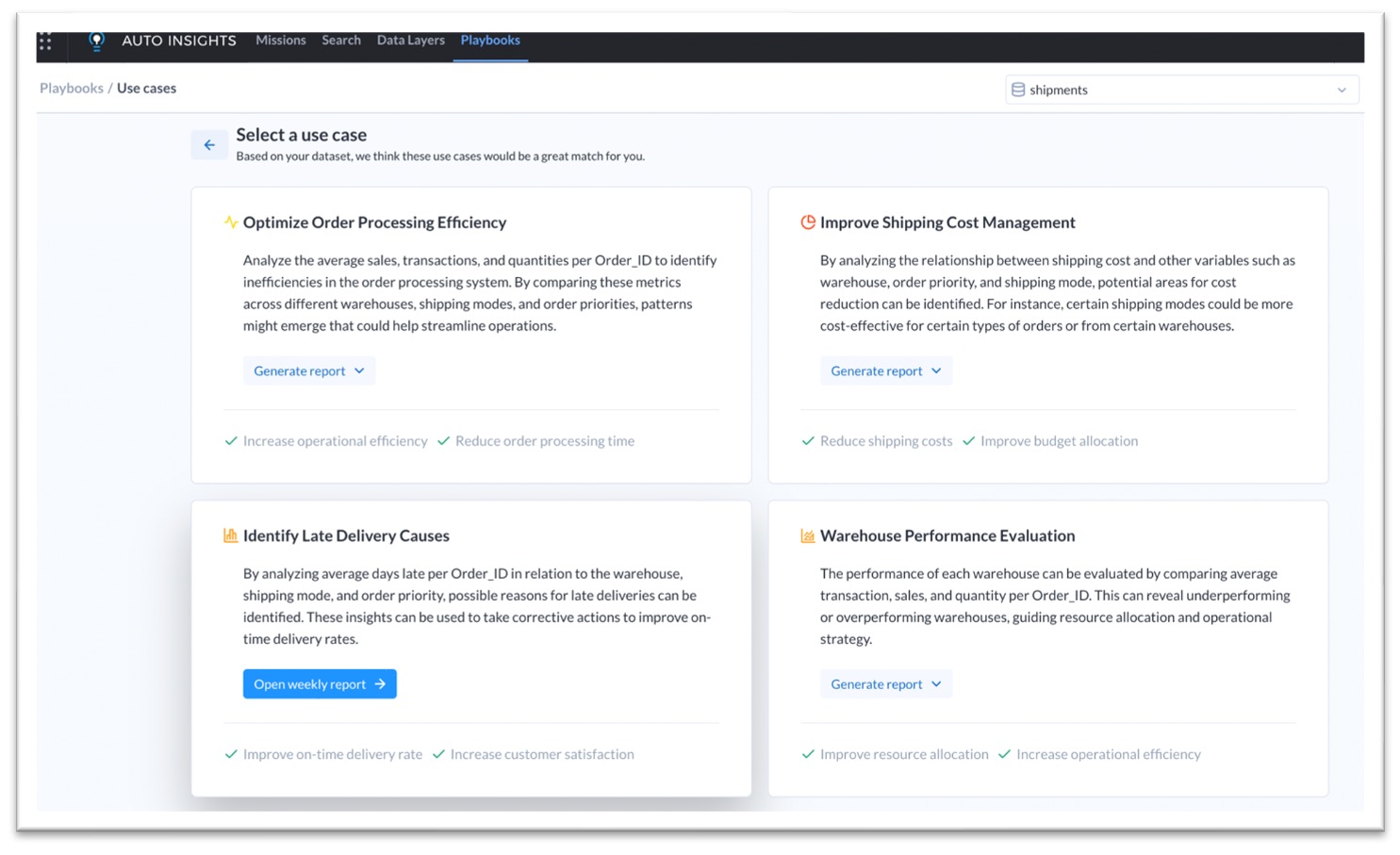Click the Improve Shipping Cost Management heading
The height and width of the screenshot is (855, 1400).
click(x=947, y=222)
